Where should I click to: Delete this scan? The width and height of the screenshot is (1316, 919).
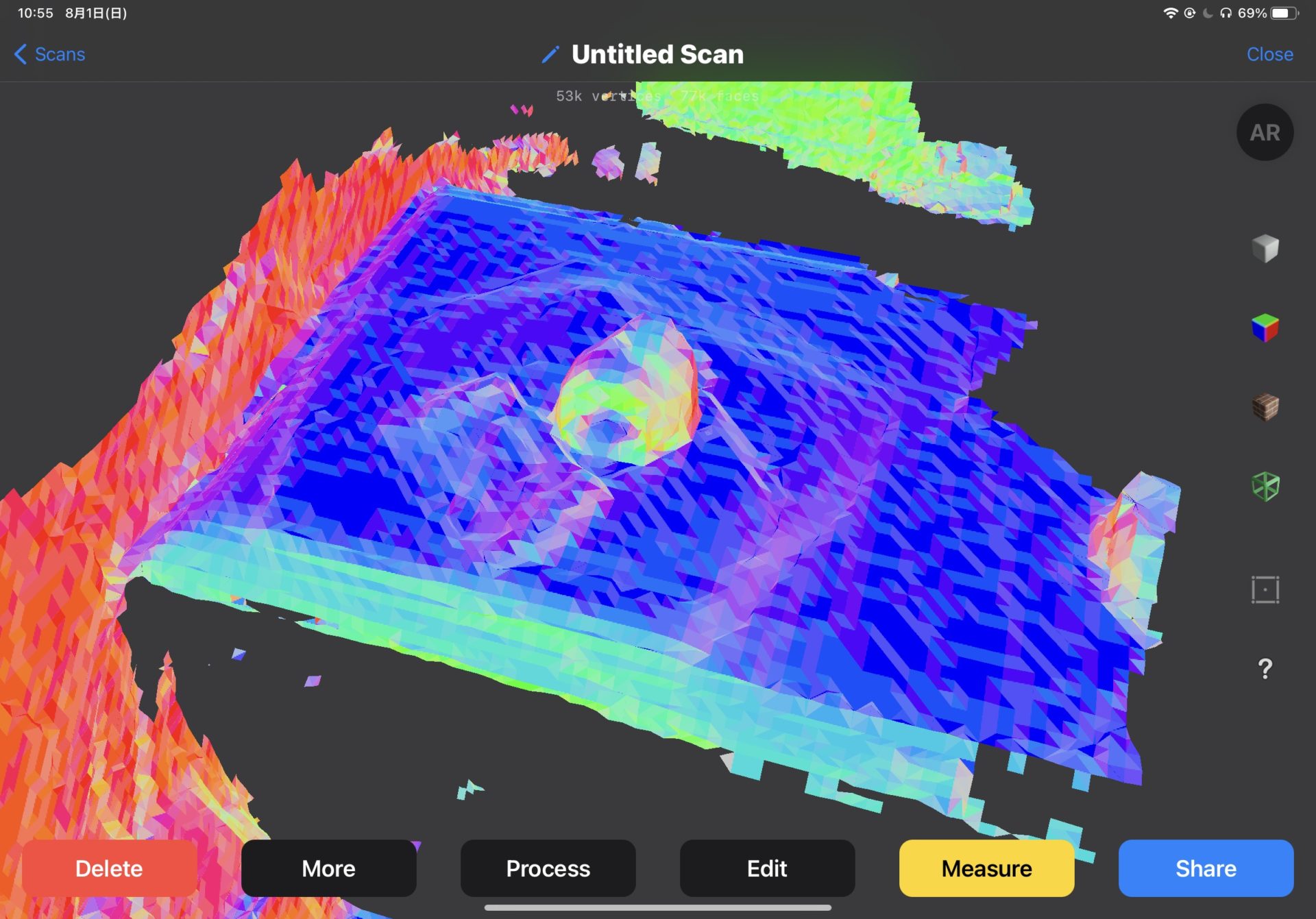point(109,868)
